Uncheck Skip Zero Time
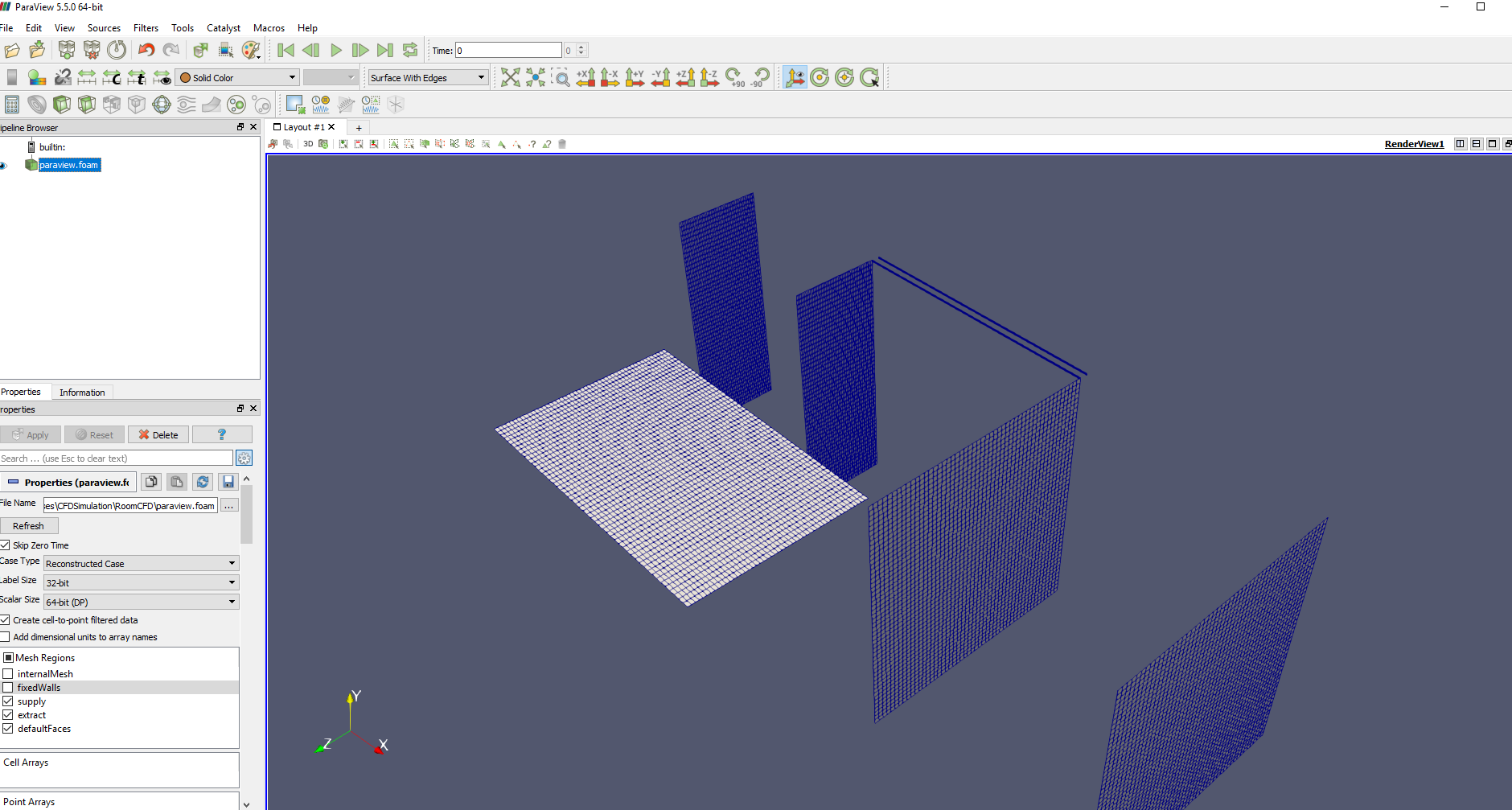Image resolution: width=1512 pixels, height=810 pixels. click(5, 545)
